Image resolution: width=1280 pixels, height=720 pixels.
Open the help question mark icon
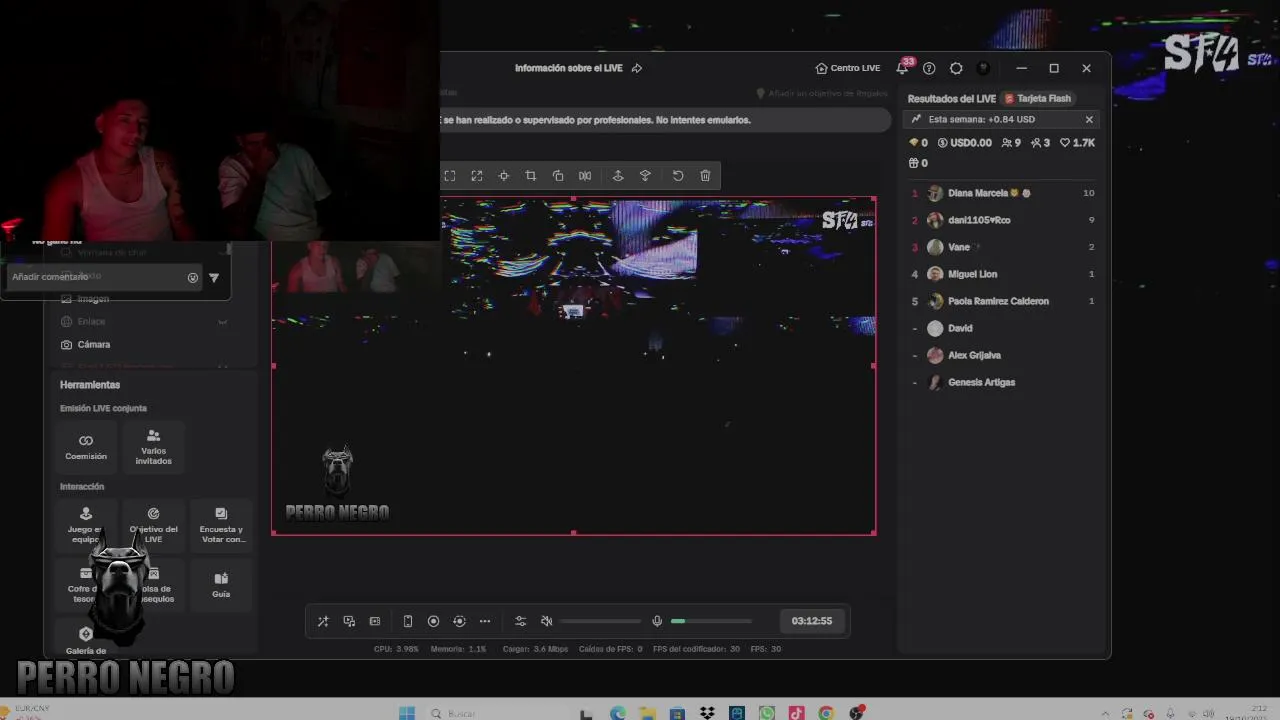[x=929, y=68]
